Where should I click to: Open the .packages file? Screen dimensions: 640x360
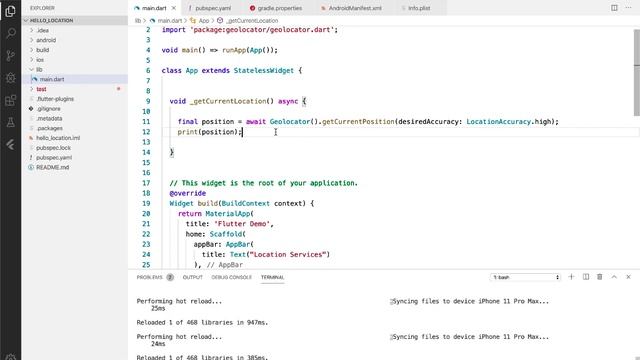[x=75, y=128]
